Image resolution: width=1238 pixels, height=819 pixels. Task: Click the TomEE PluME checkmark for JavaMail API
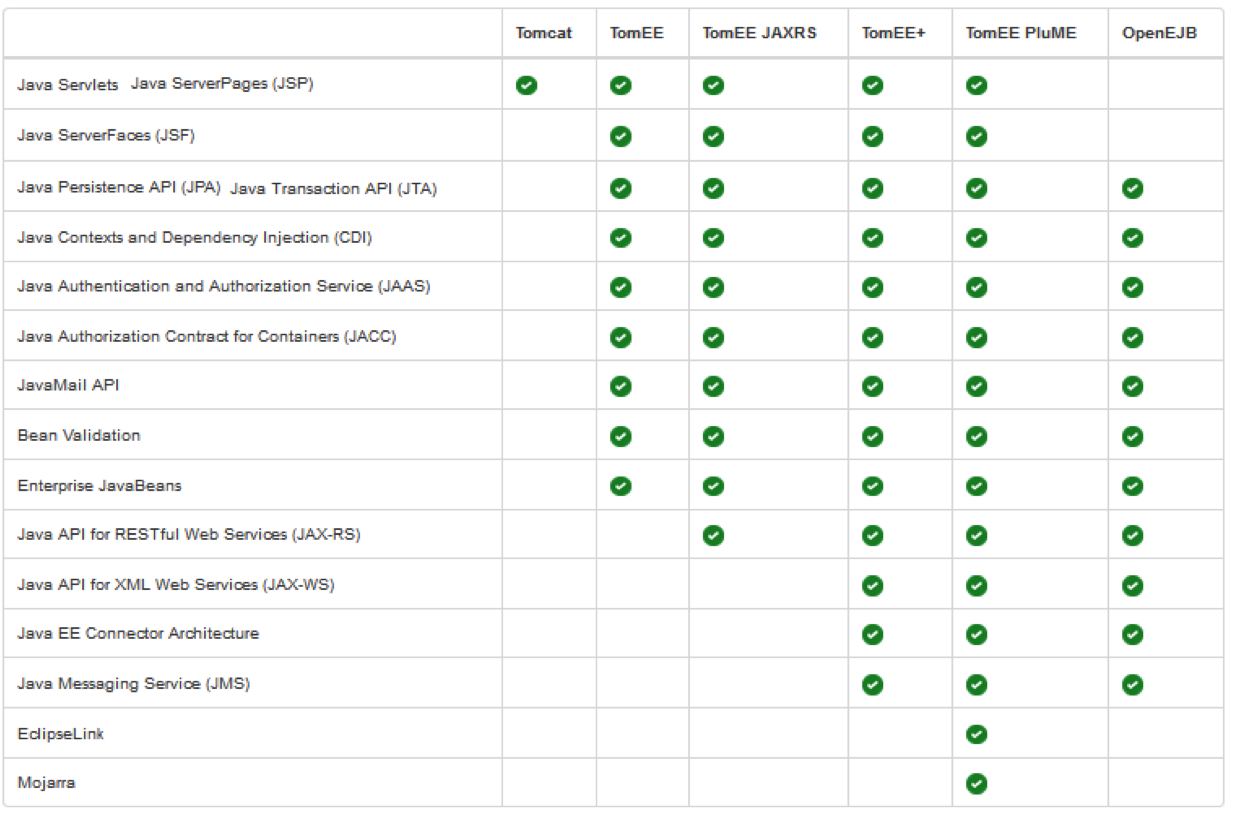977,386
